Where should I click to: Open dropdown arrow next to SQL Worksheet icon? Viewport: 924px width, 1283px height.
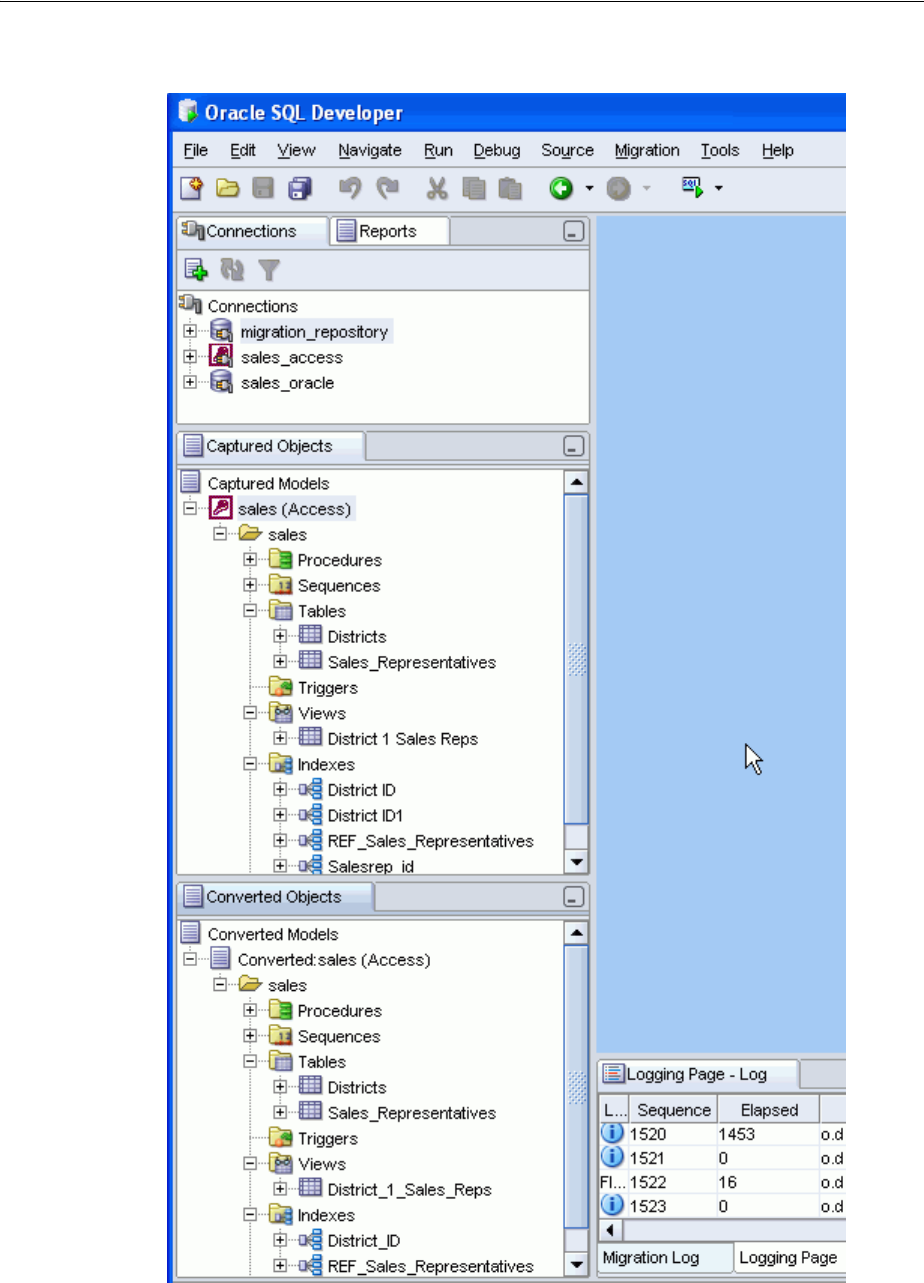718,188
